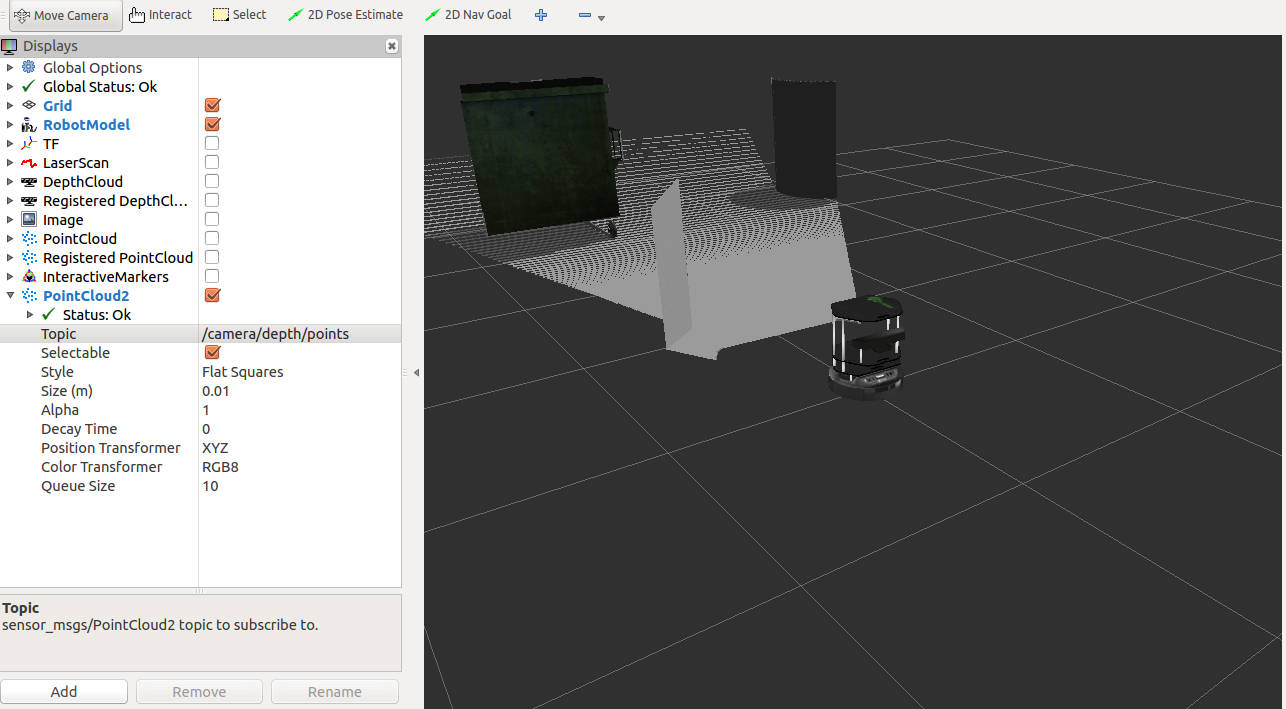Click the LaserScan display icon

[29, 162]
